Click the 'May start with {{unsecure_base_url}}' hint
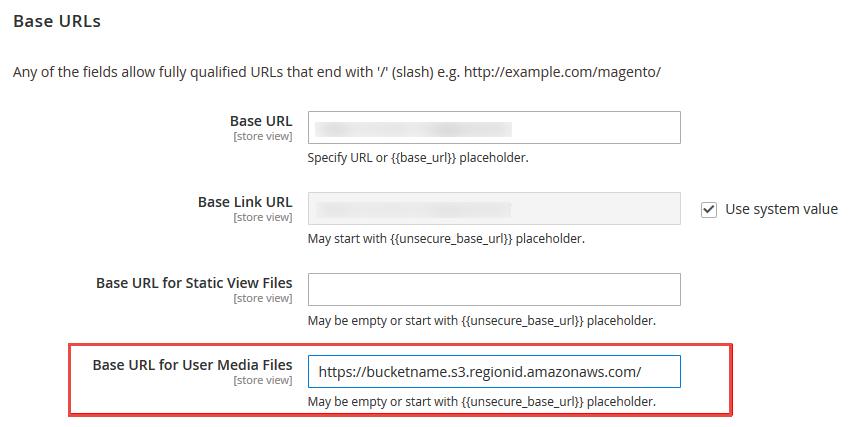The image size is (849, 427). coord(446,239)
